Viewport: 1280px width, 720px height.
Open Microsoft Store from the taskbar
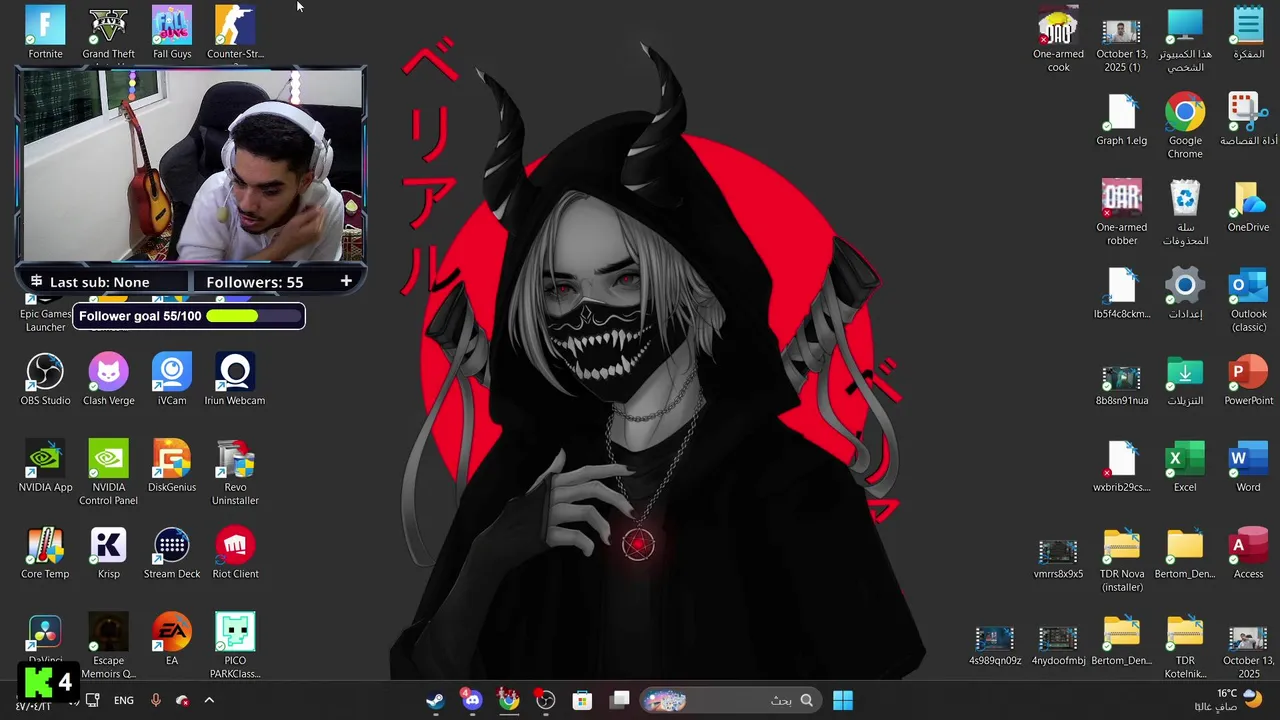point(582,700)
